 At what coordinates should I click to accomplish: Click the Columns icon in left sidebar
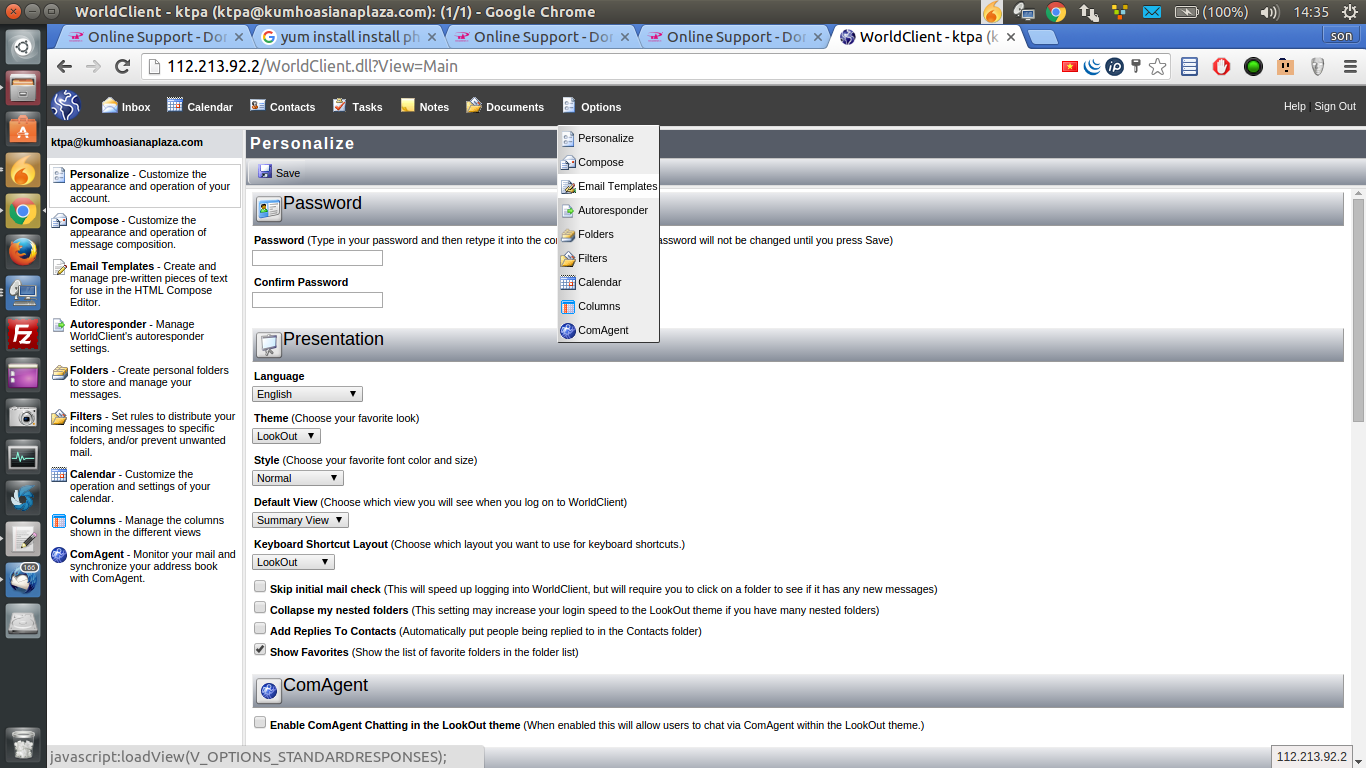(x=59, y=521)
